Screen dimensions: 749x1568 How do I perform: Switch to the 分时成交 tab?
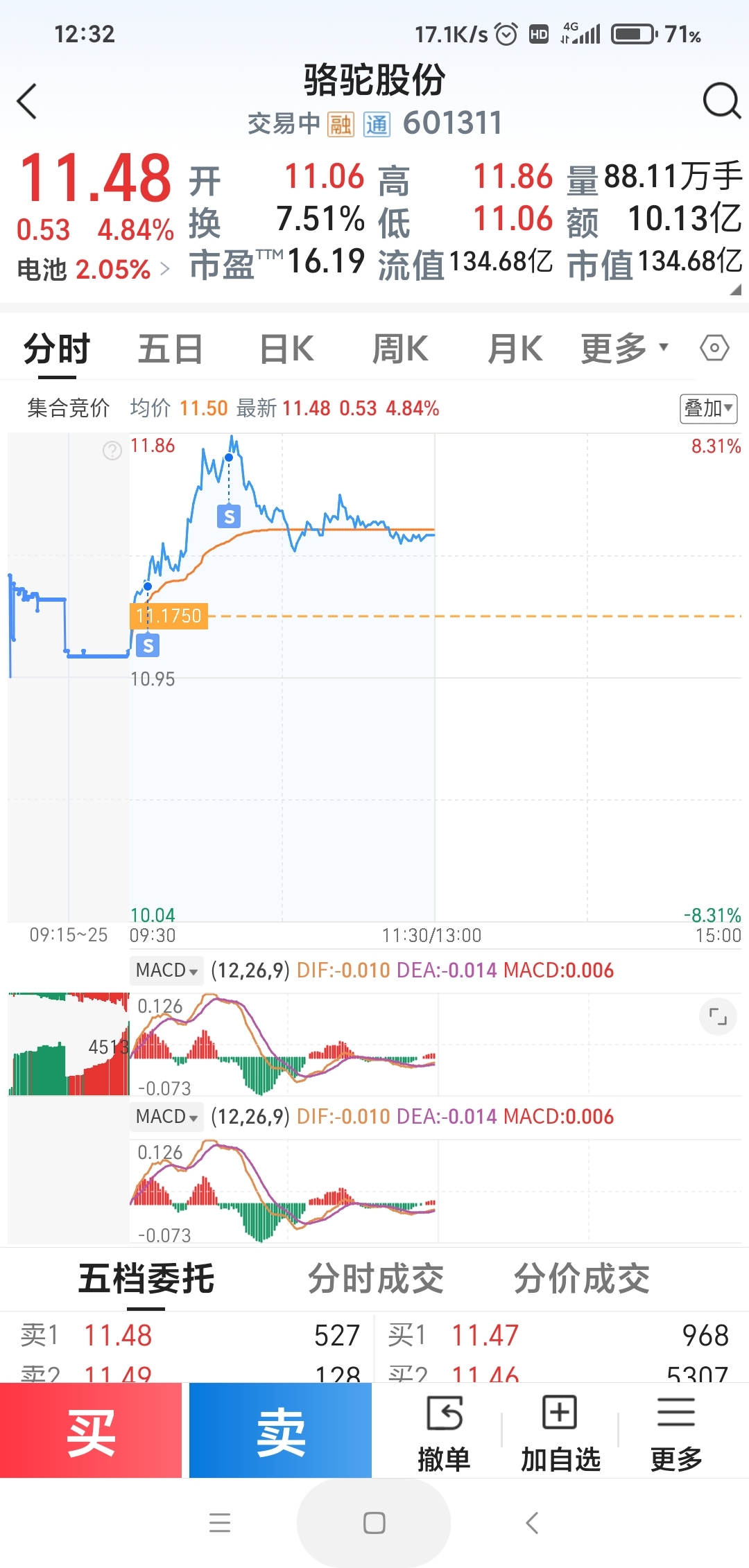point(376,1279)
